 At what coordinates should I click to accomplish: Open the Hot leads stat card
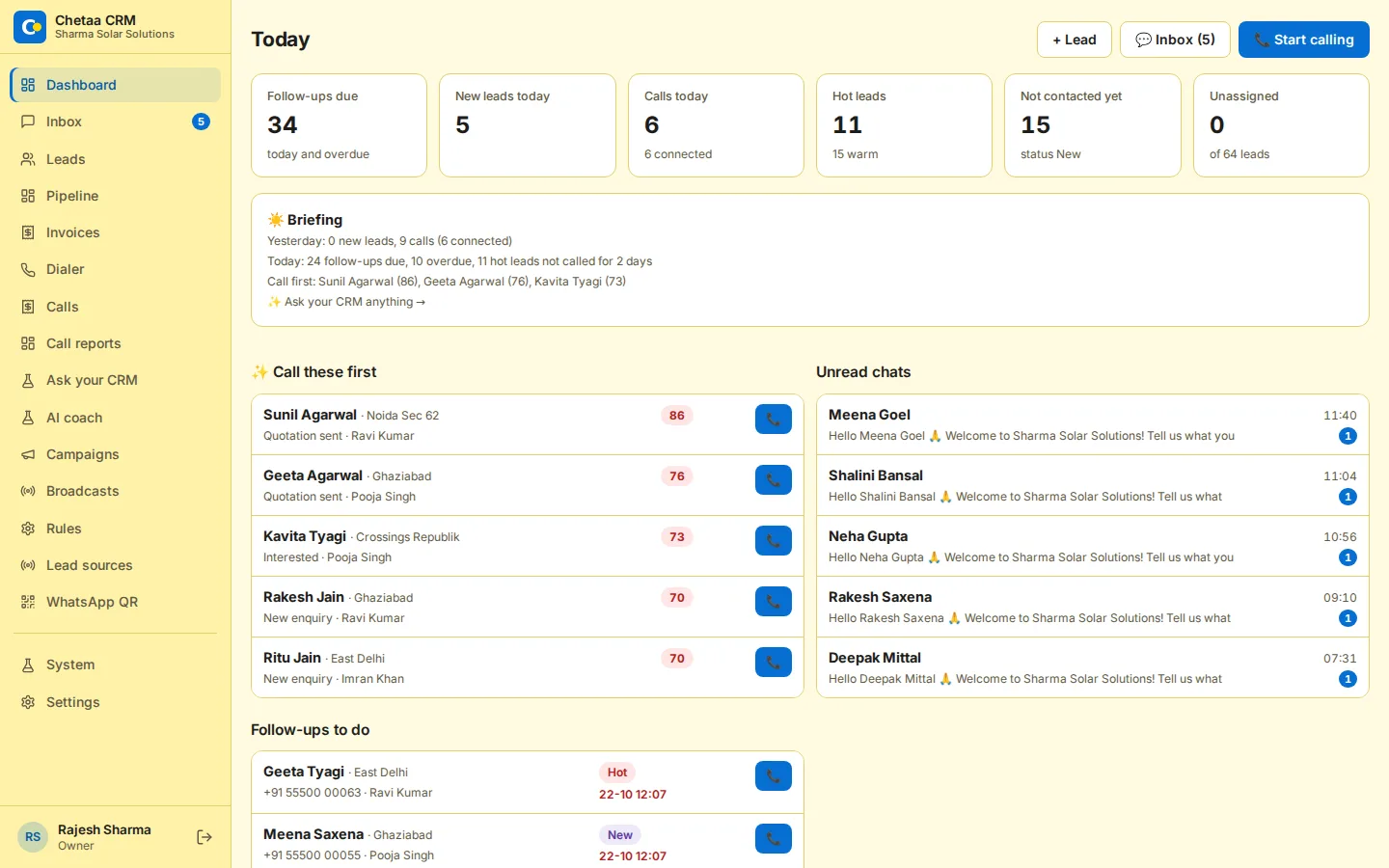[x=904, y=125]
